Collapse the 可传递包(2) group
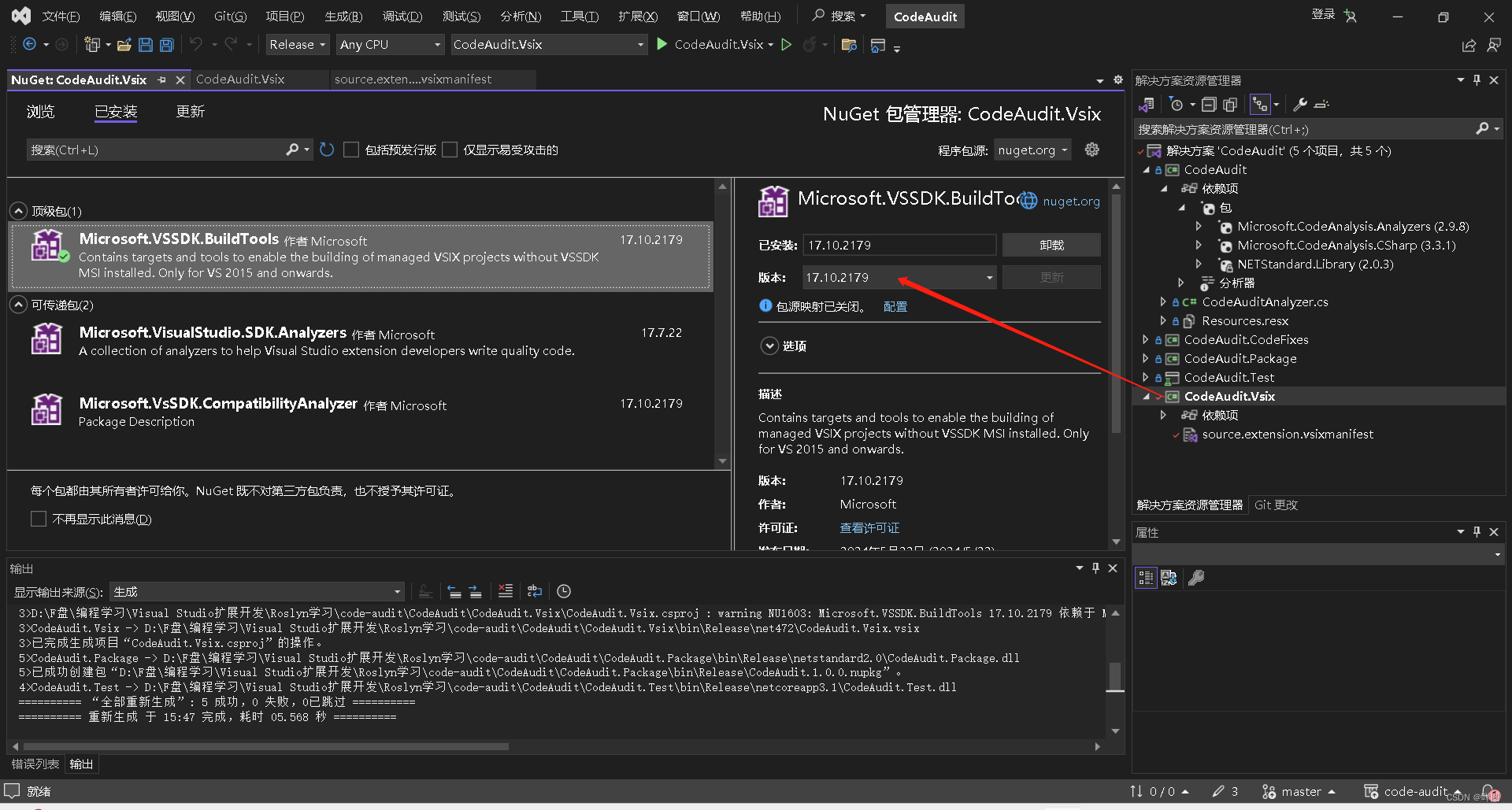 click(x=18, y=305)
